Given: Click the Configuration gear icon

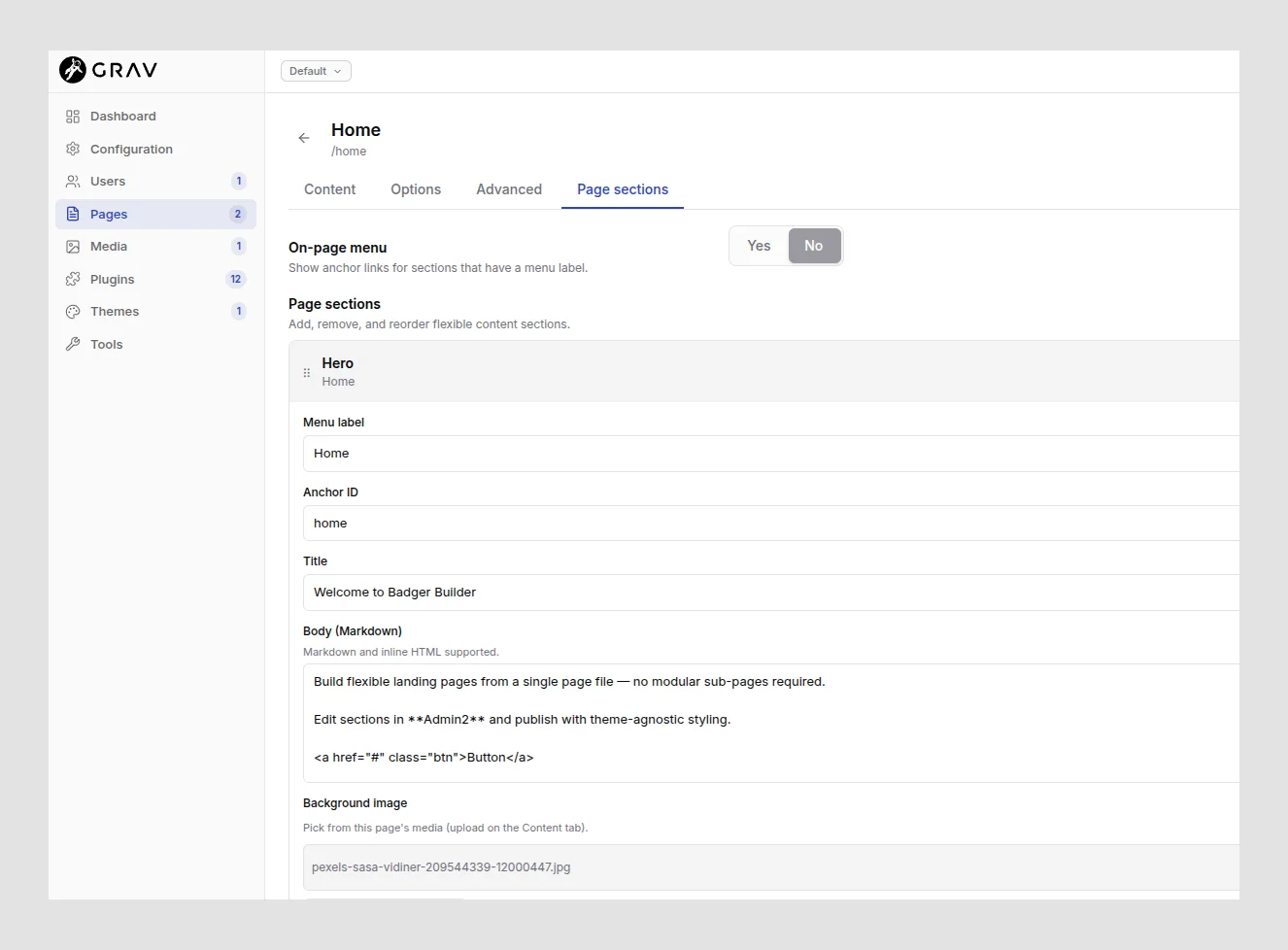Looking at the screenshot, I should pyautogui.click(x=73, y=149).
